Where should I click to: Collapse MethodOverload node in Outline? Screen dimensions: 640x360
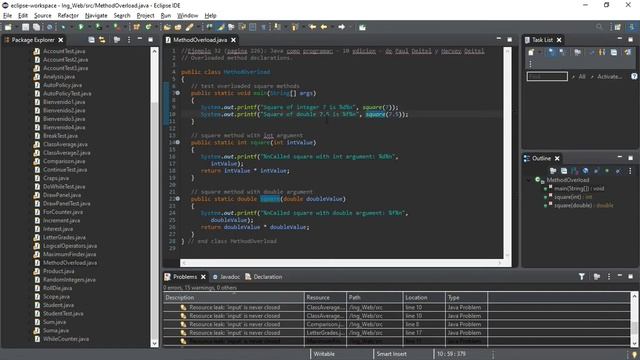(529, 180)
